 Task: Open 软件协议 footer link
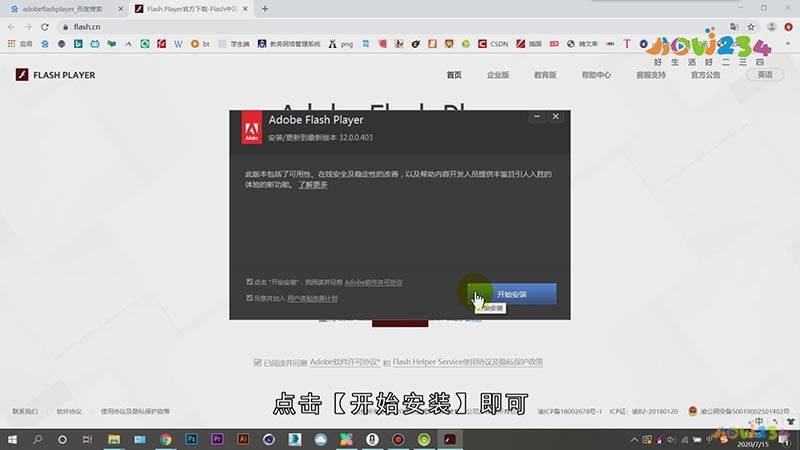tap(69, 411)
